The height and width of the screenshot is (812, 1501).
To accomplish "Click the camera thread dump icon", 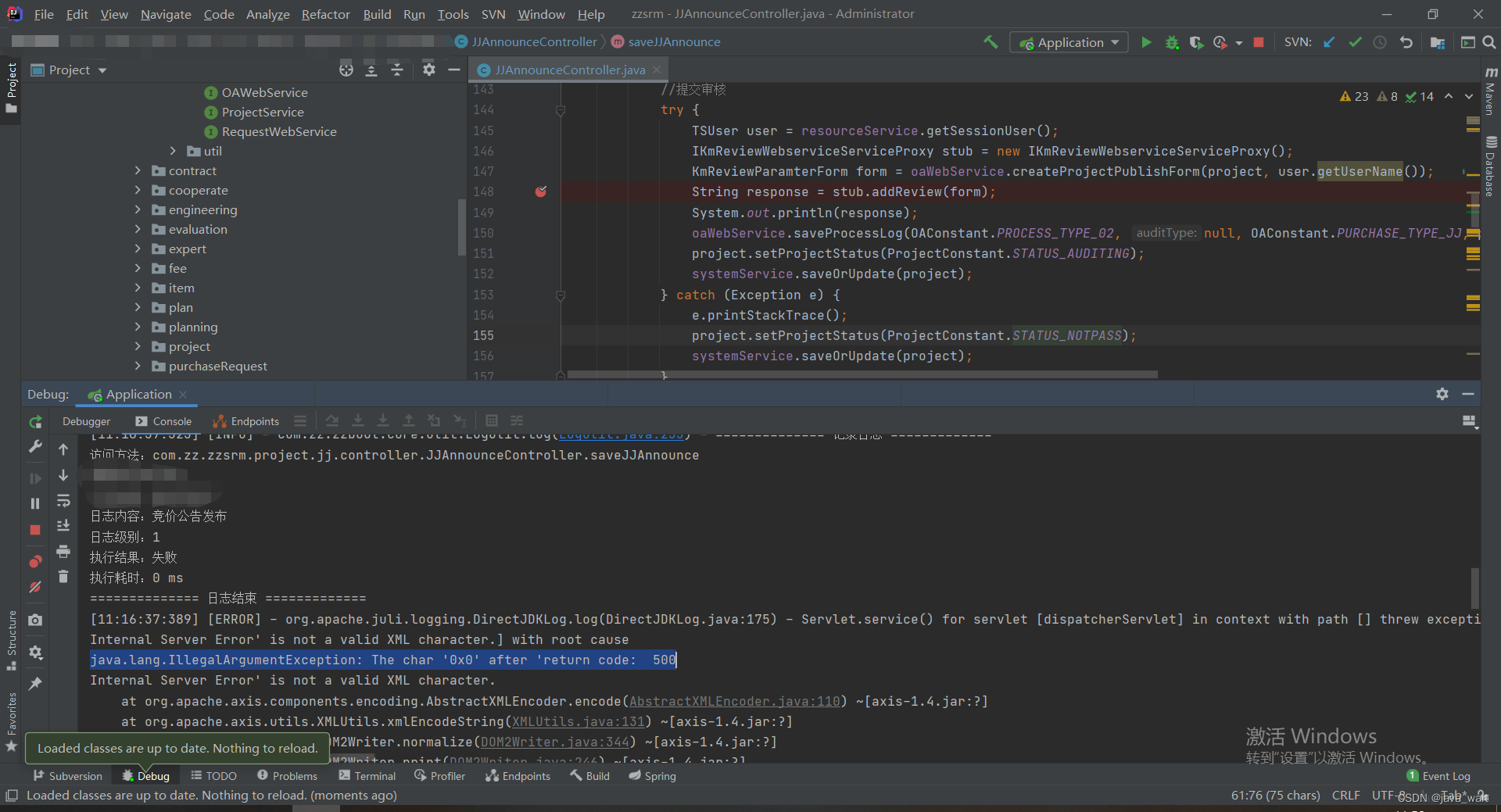I will (x=35, y=620).
